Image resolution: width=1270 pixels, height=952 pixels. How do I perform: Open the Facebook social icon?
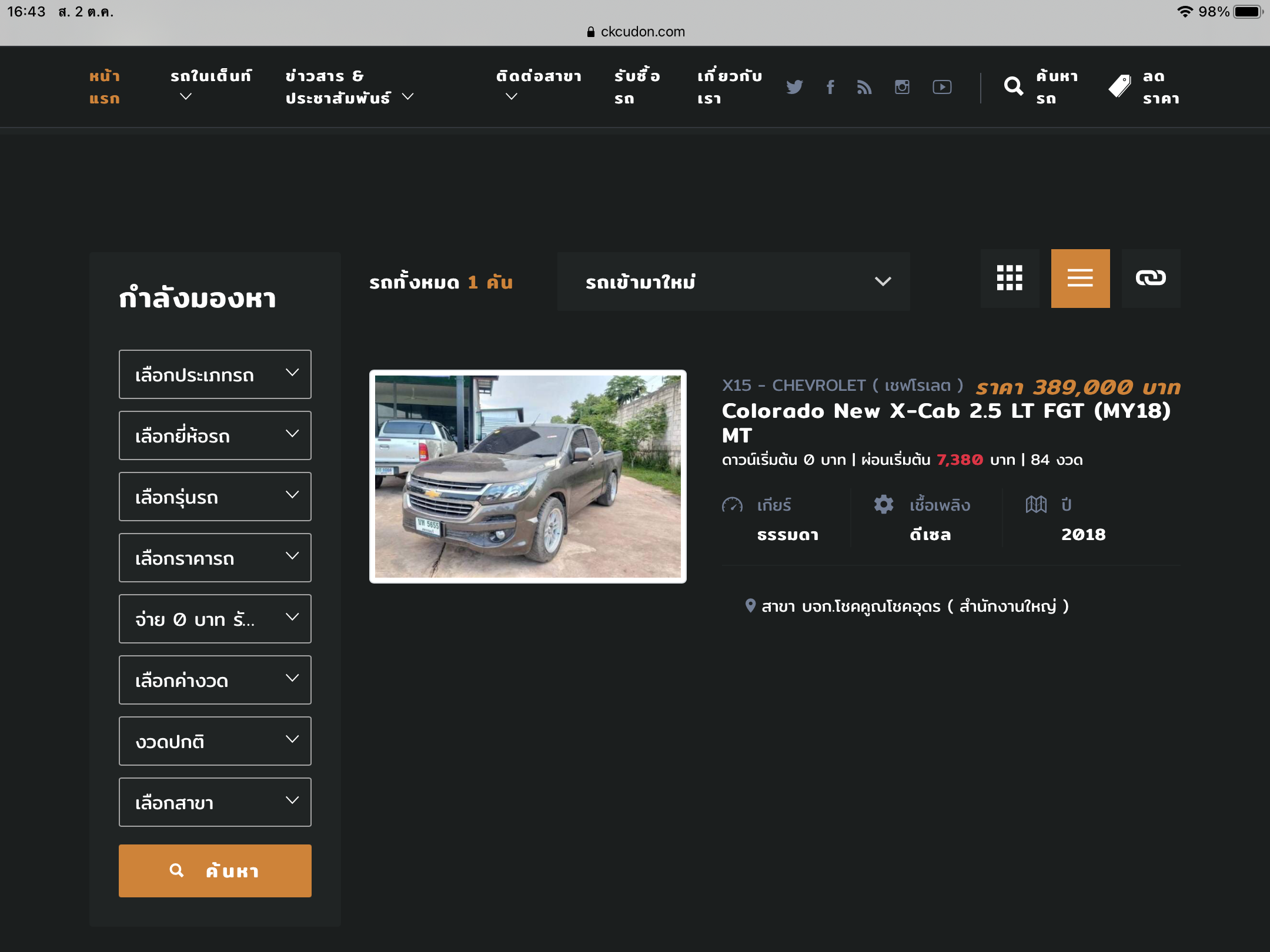tap(830, 87)
